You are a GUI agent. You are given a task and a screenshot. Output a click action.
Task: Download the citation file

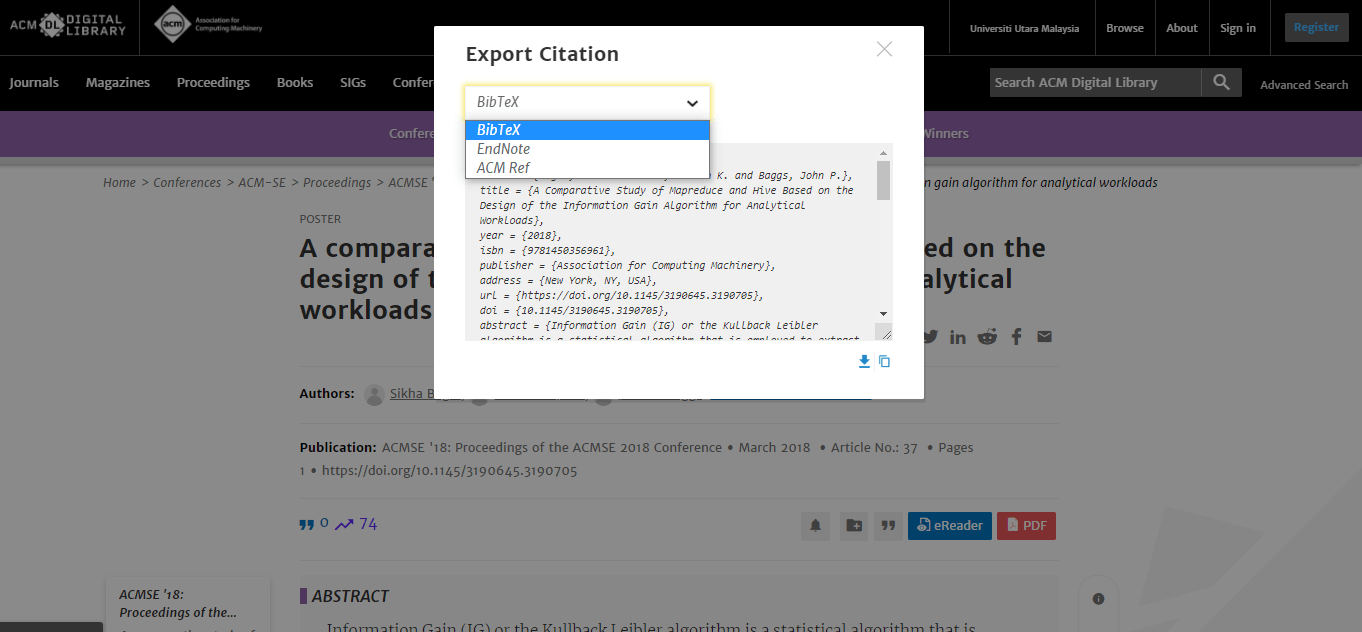point(864,362)
